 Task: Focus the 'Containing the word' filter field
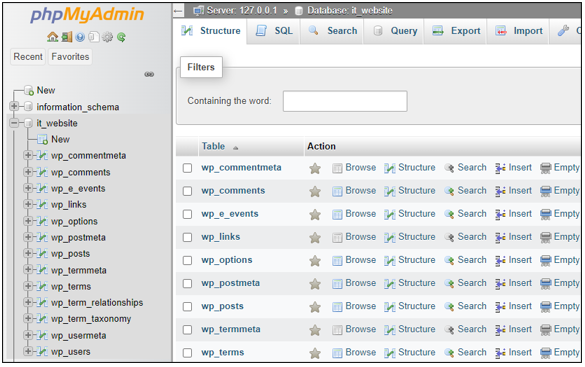tap(345, 101)
